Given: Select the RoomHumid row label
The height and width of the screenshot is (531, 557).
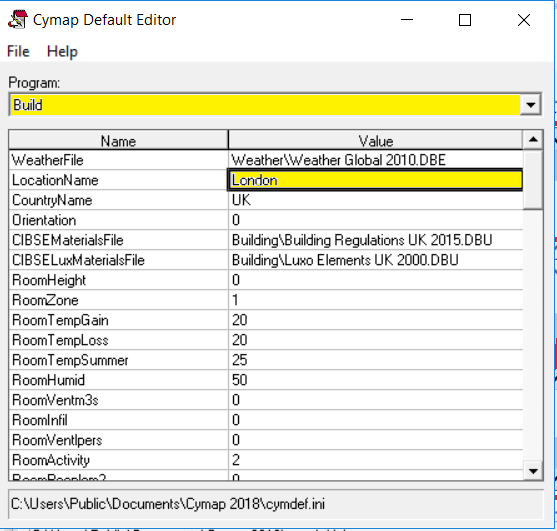Looking at the screenshot, I should click(x=118, y=380).
